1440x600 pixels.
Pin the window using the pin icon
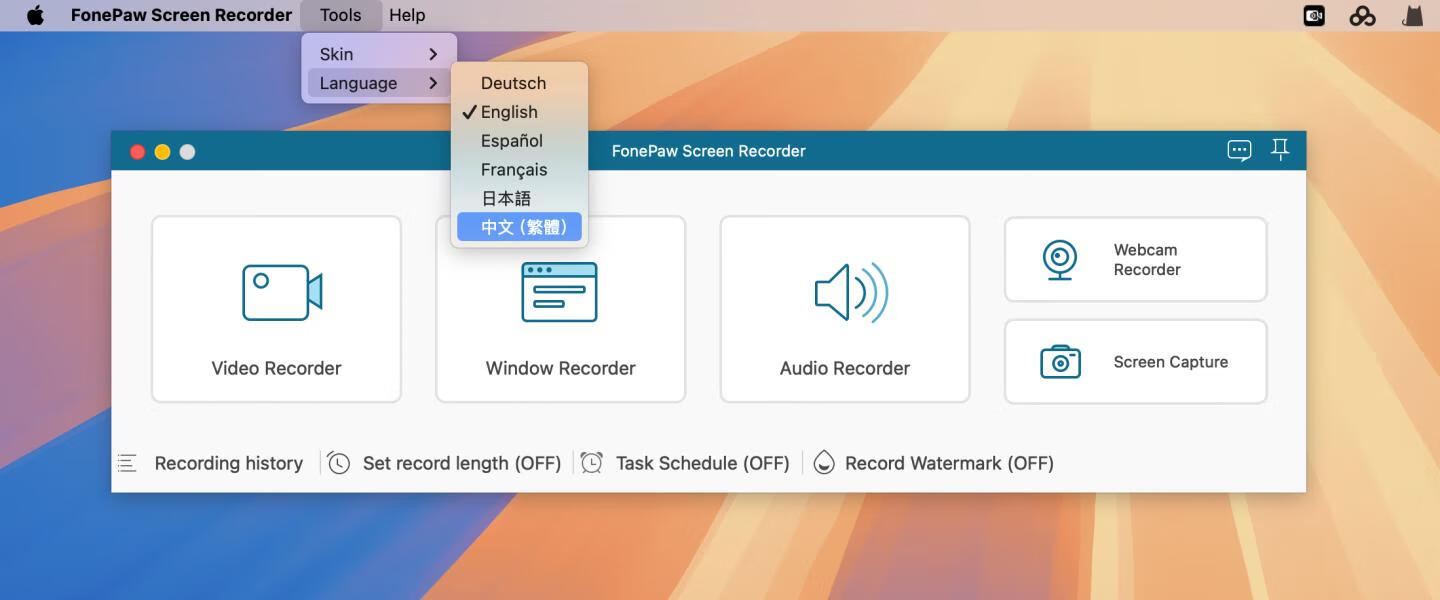(x=1281, y=150)
